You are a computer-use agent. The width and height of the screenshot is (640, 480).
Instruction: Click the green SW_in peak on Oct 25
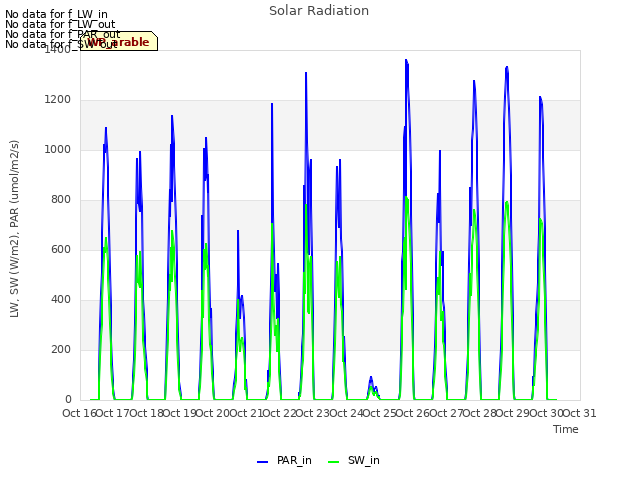tap(407, 197)
